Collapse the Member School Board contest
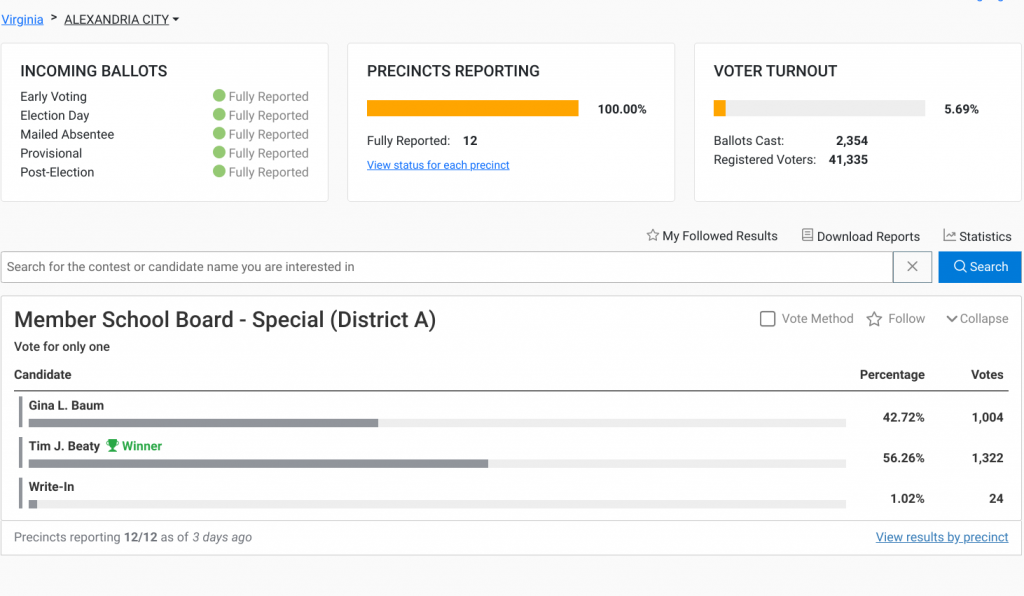The width and height of the screenshot is (1024, 596). [x=977, y=319]
